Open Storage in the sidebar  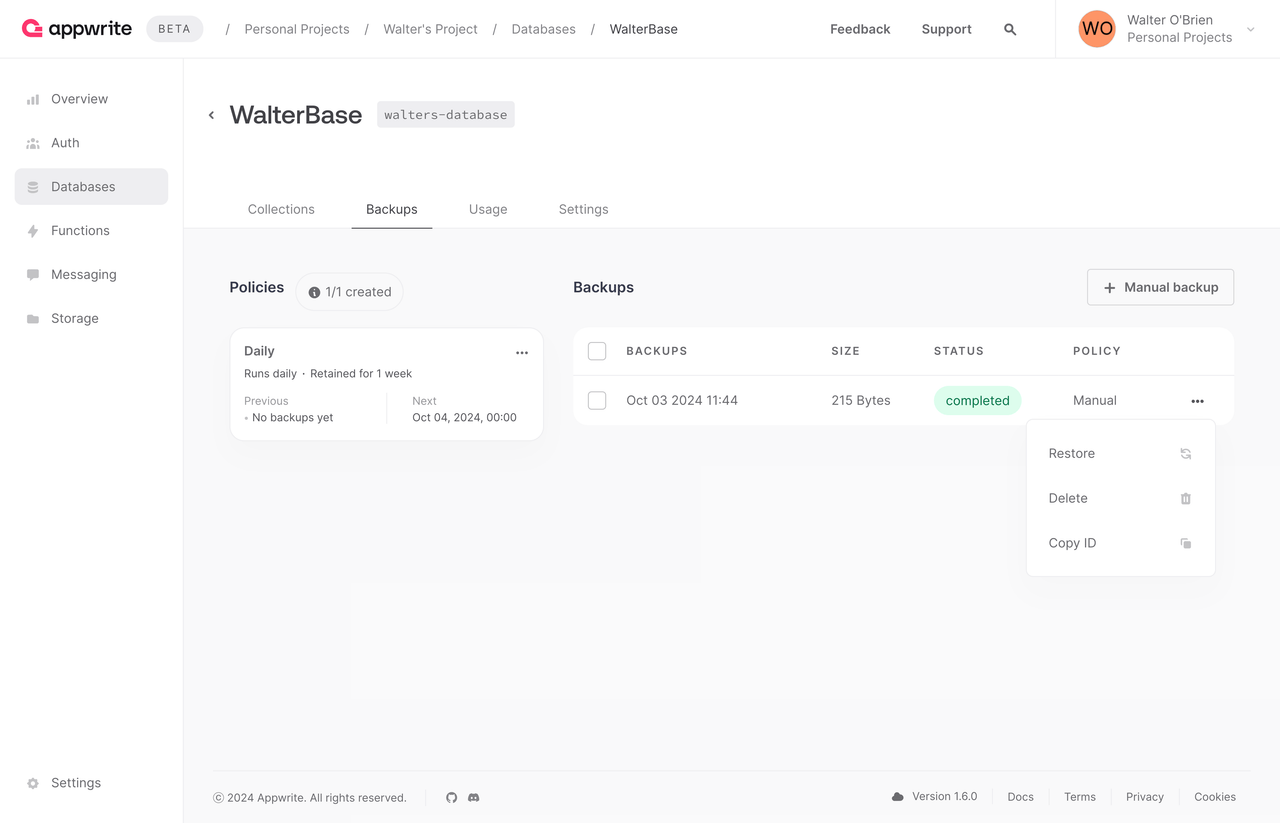click(91, 319)
